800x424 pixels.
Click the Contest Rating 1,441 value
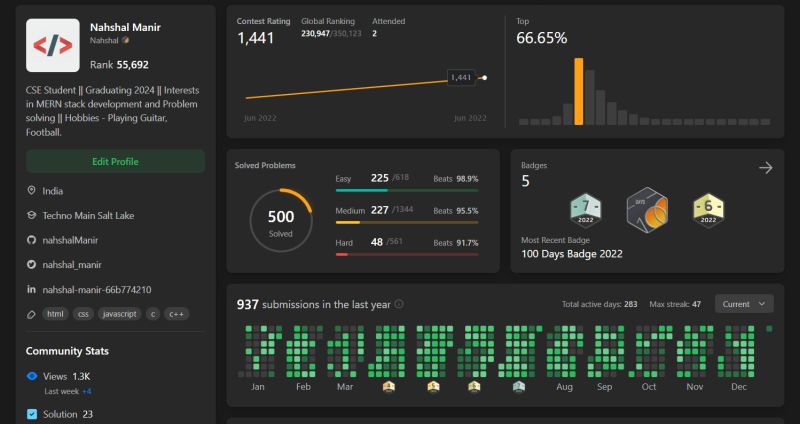(x=256, y=38)
